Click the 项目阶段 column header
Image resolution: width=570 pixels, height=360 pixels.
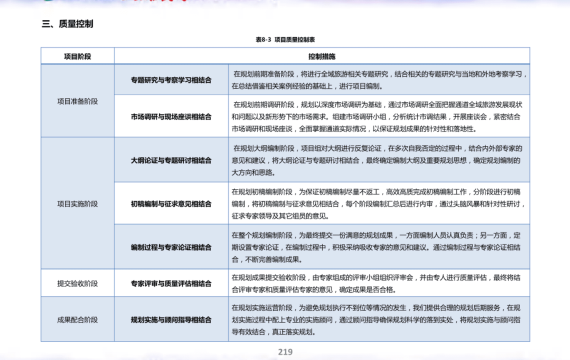77,56
